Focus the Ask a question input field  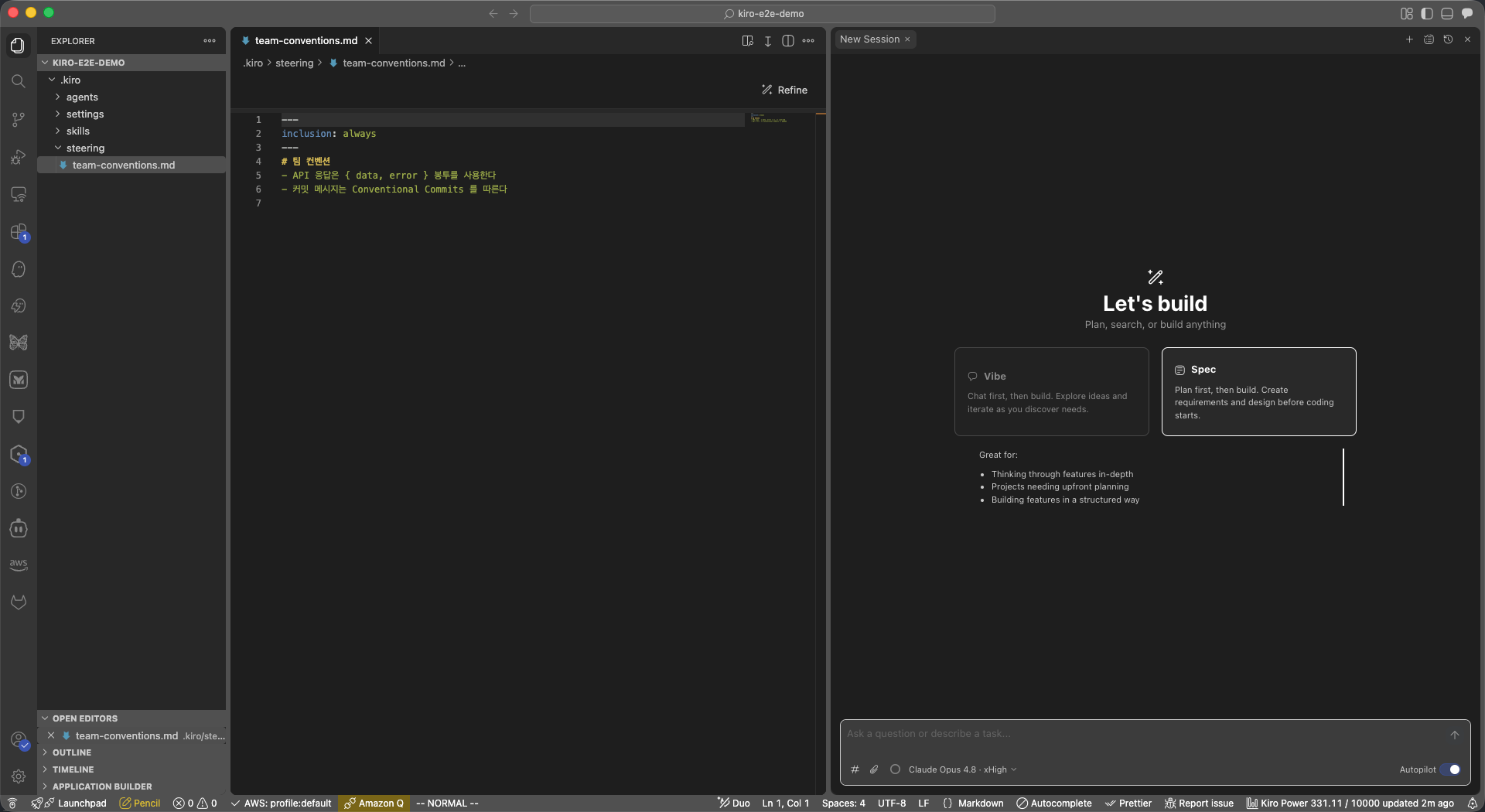point(1145,734)
